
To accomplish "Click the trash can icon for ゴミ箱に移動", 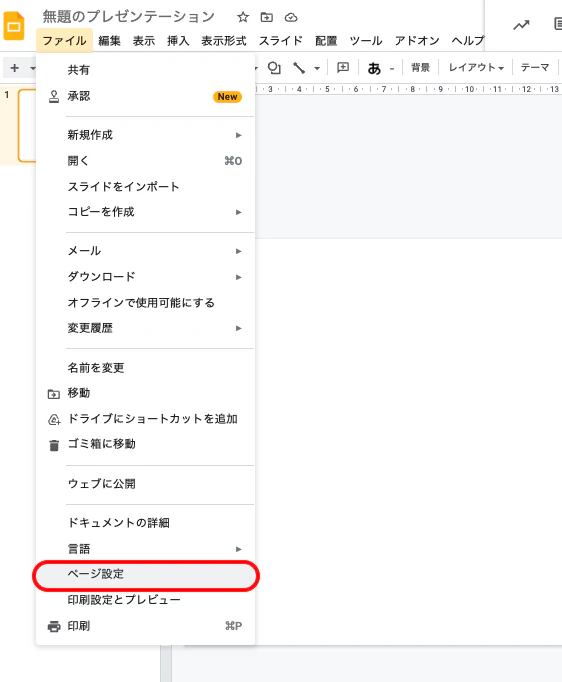I will point(54,445).
